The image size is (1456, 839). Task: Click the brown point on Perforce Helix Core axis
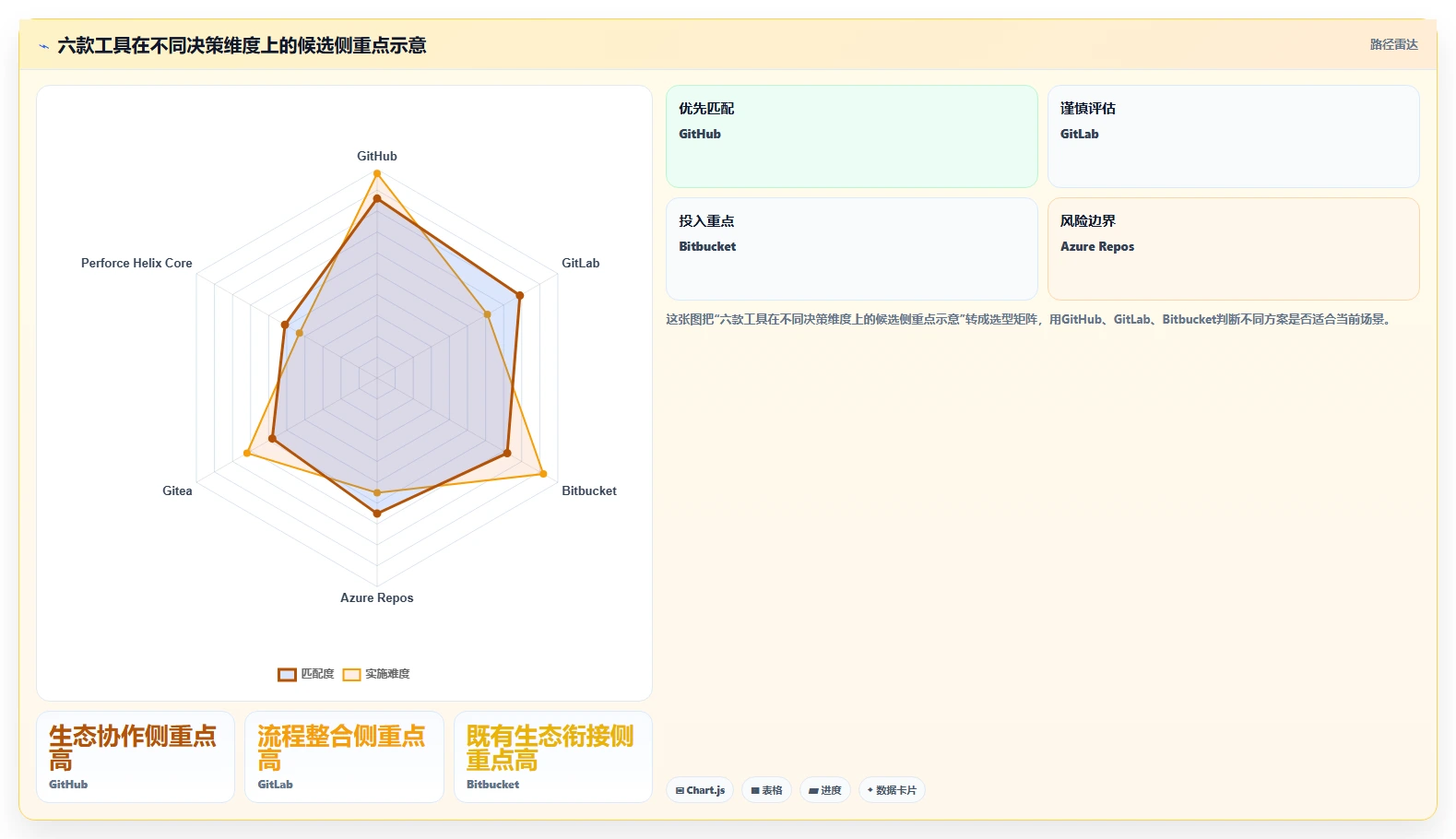[x=285, y=325]
